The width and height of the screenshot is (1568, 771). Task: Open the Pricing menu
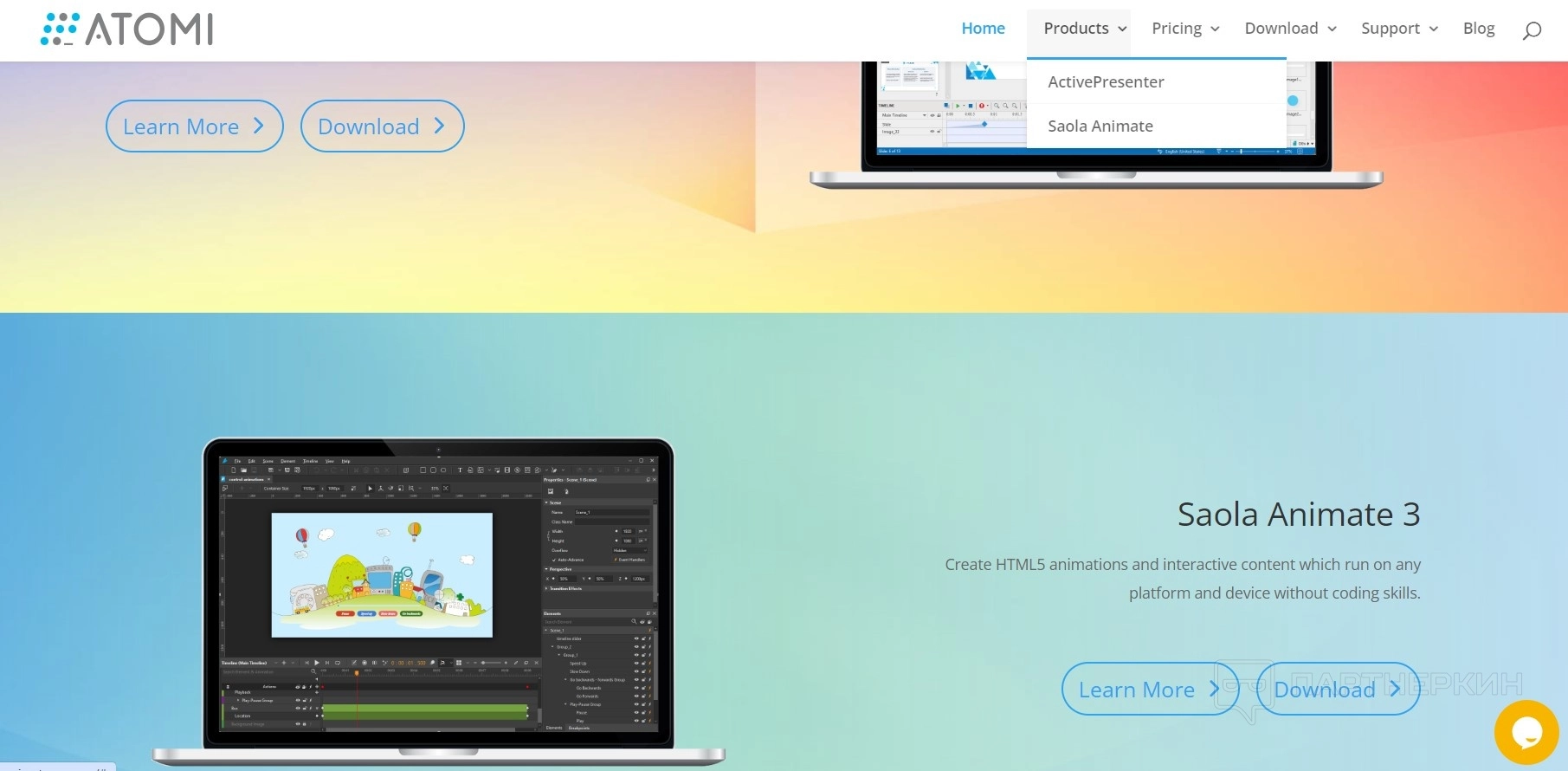point(1177,29)
